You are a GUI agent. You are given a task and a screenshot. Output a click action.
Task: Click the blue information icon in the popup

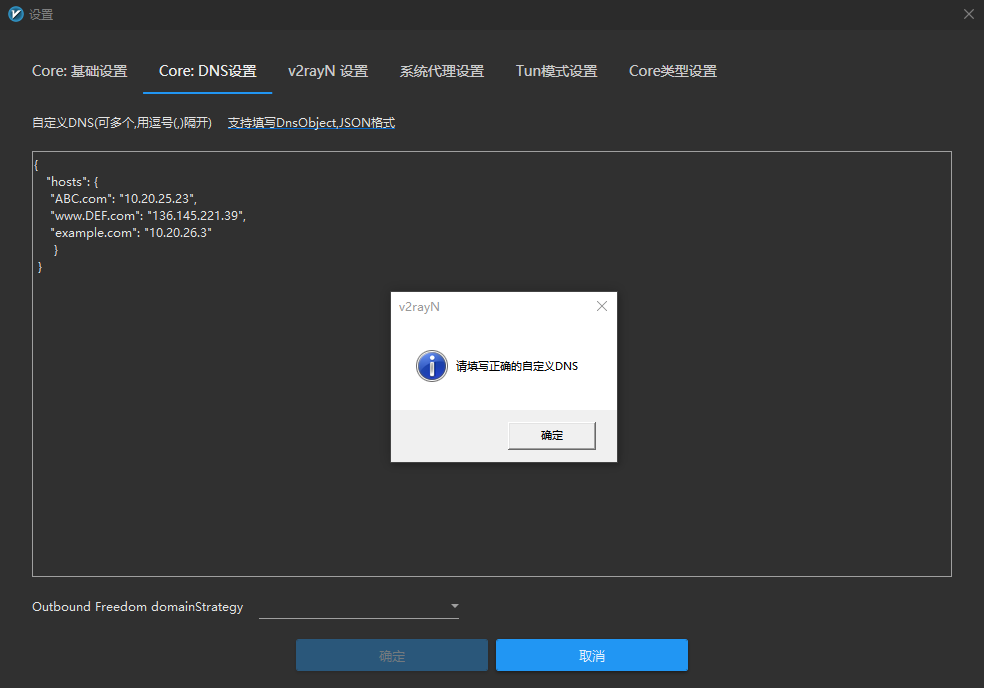coord(432,366)
